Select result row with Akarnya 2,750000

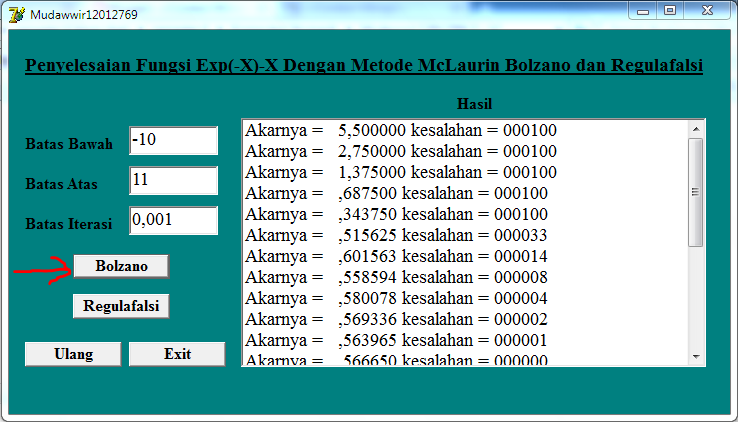click(x=465, y=151)
